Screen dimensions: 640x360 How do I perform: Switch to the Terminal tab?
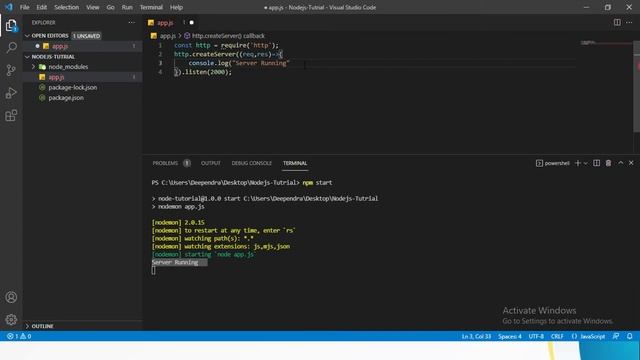pos(295,163)
